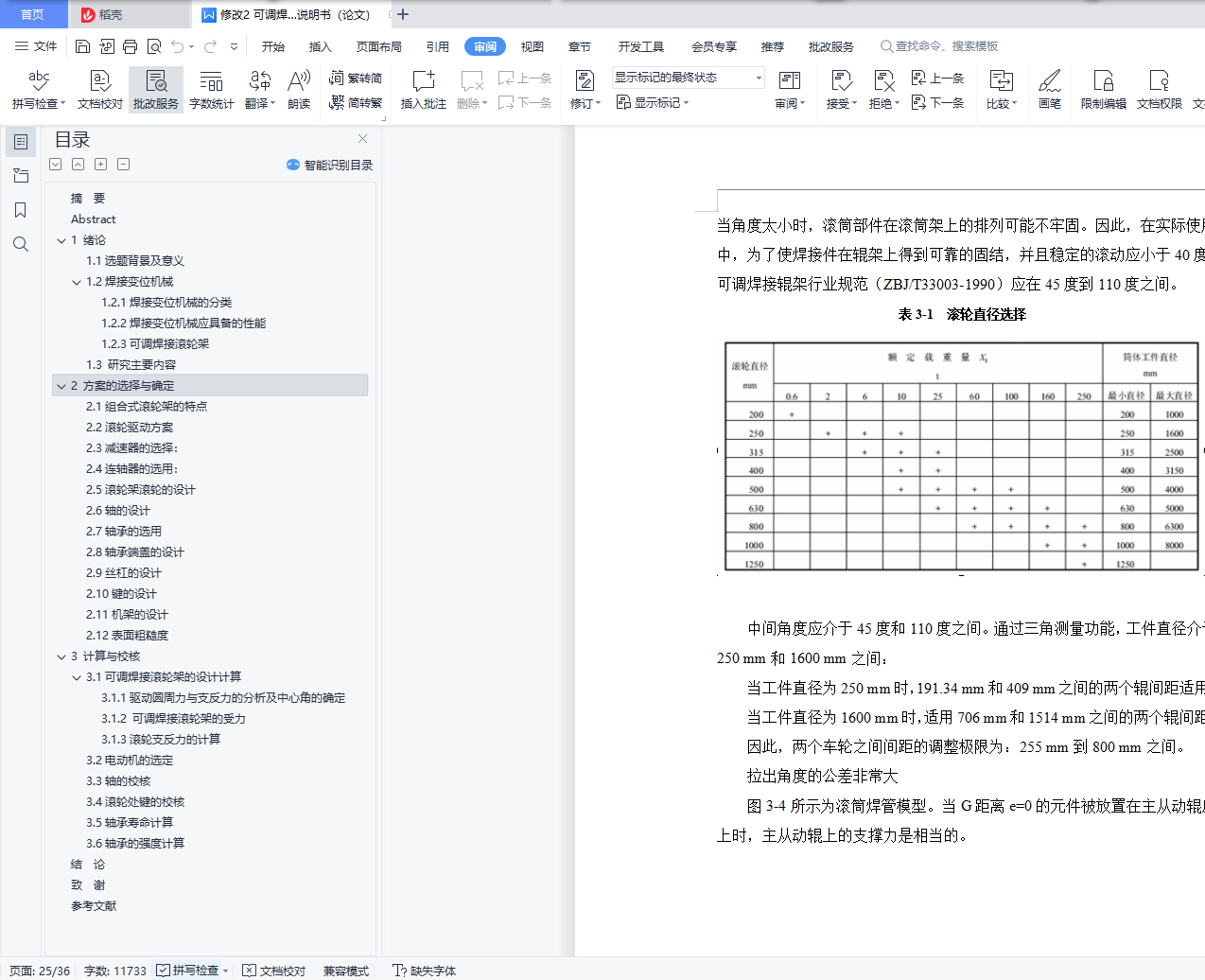
Task: Collapse '3.1 可调焊接滚轮架的设计计算' node
Action: [77, 677]
